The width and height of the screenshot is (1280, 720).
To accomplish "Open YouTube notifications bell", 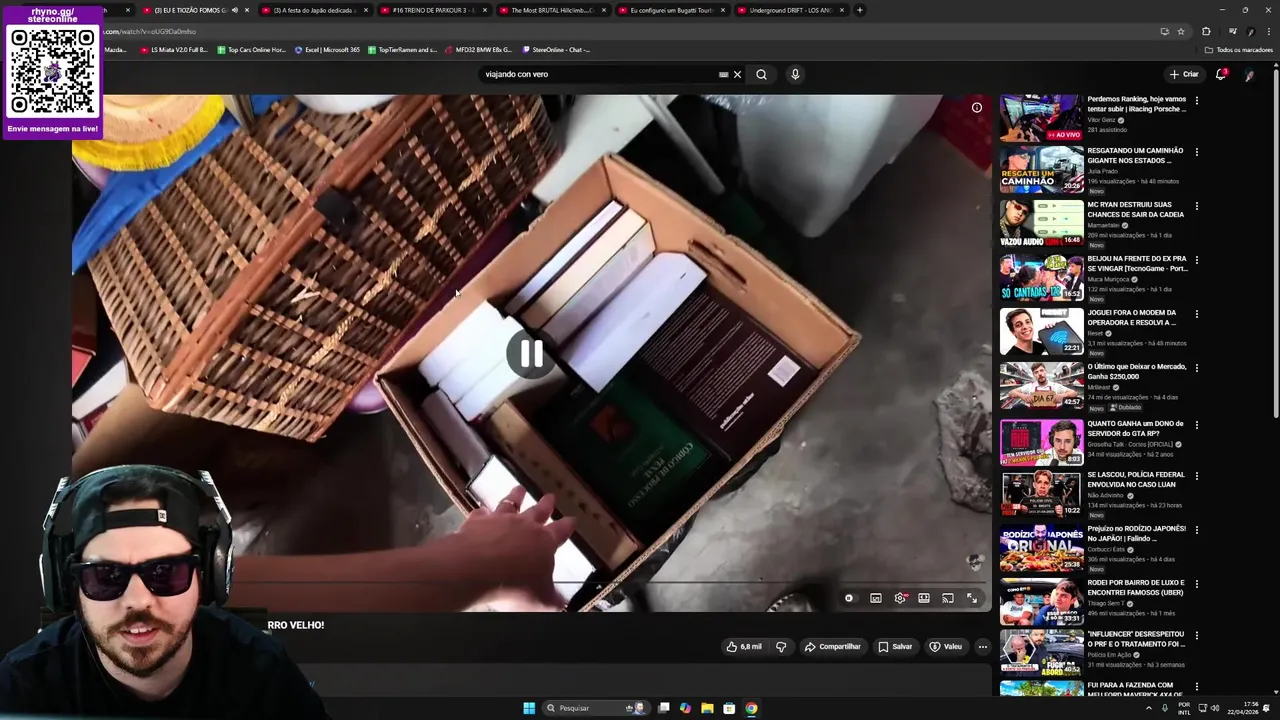I will pyautogui.click(x=1221, y=74).
